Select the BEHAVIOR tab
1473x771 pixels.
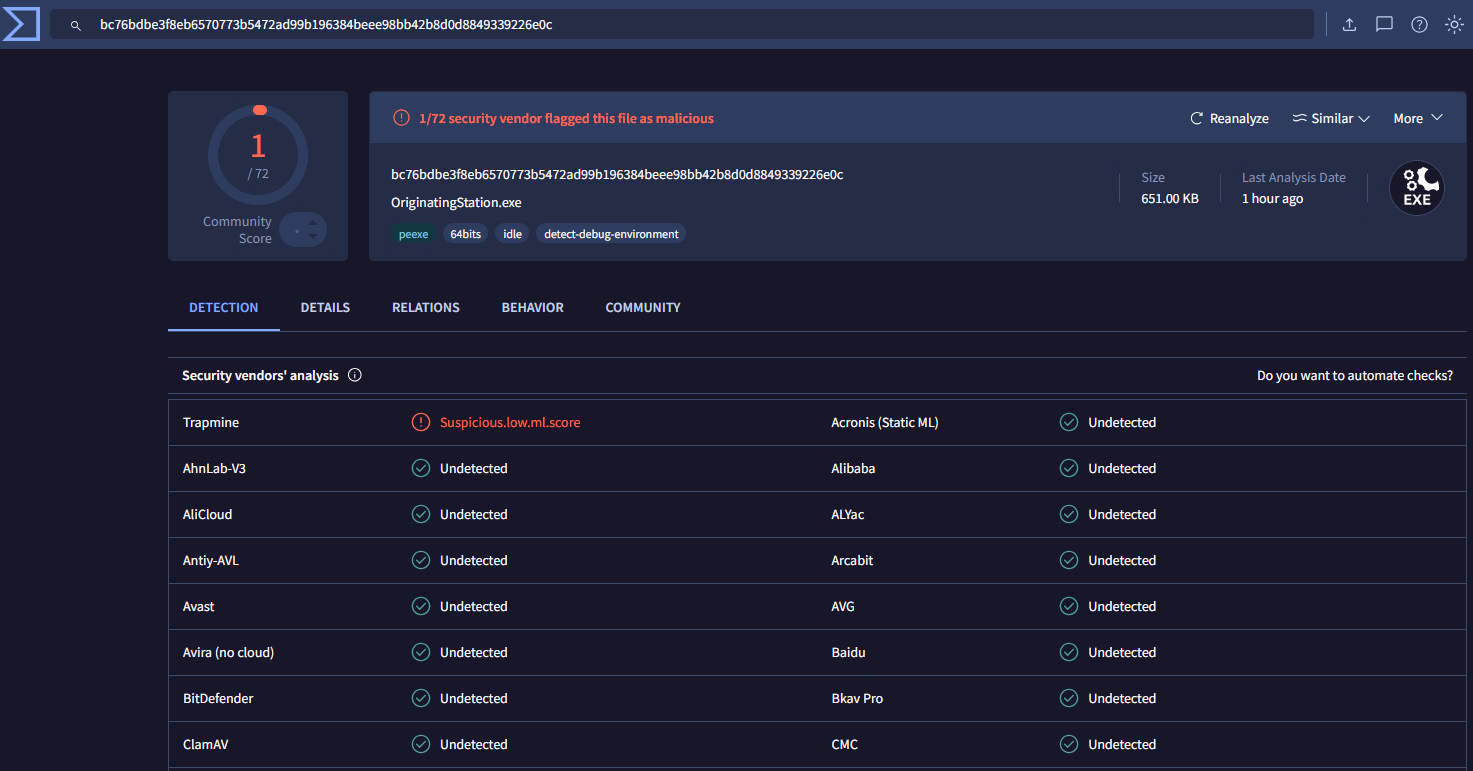pyautogui.click(x=533, y=307)
